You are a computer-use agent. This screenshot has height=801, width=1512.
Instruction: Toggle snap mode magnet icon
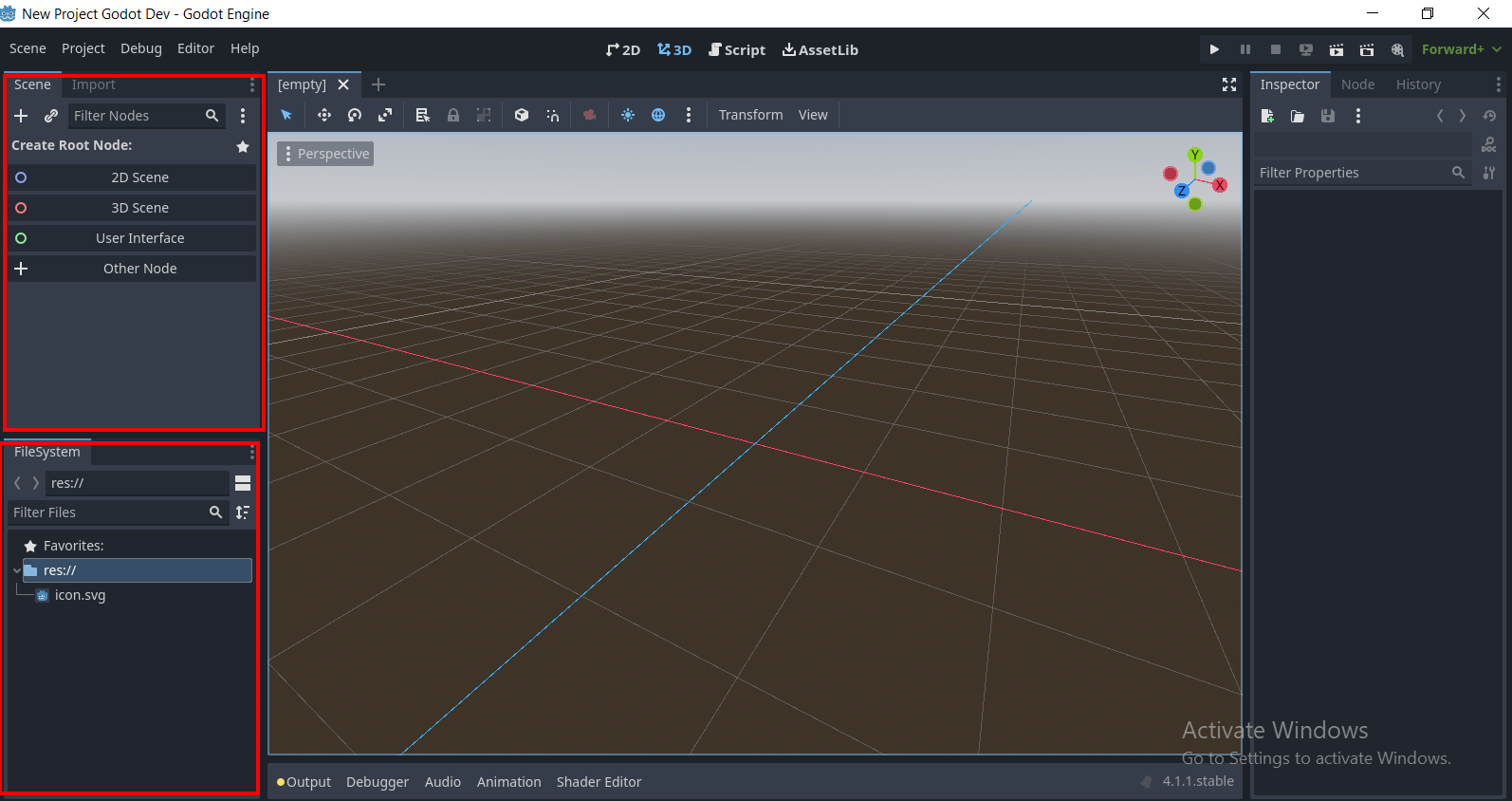pyautogui.click(x=552, y=115)
